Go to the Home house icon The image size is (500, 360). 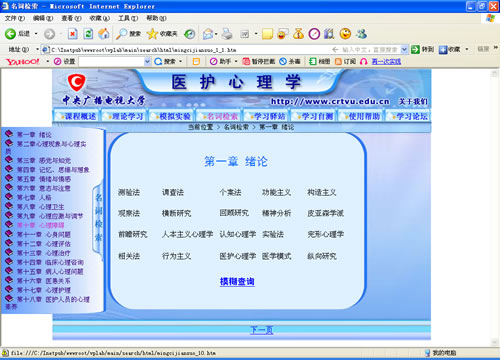pos(104,34)
